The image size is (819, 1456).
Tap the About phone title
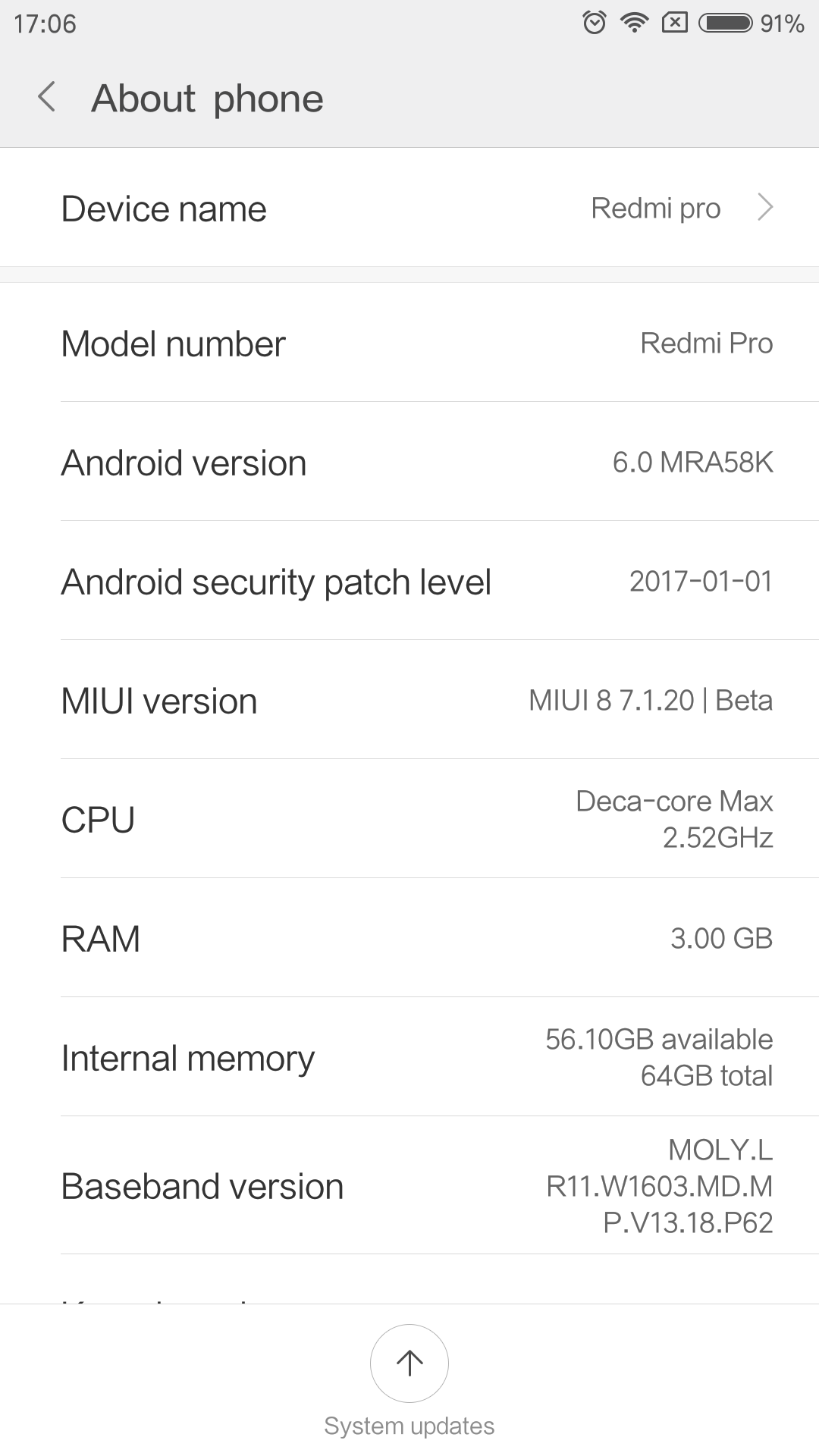207,99
